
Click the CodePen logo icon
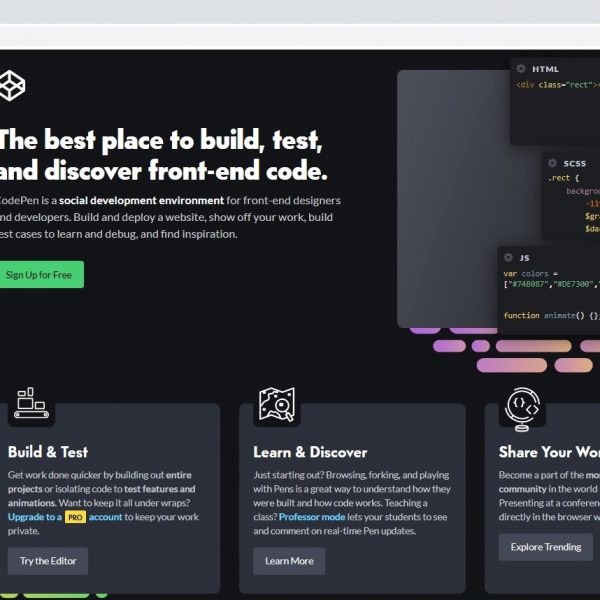click(11, 85)
